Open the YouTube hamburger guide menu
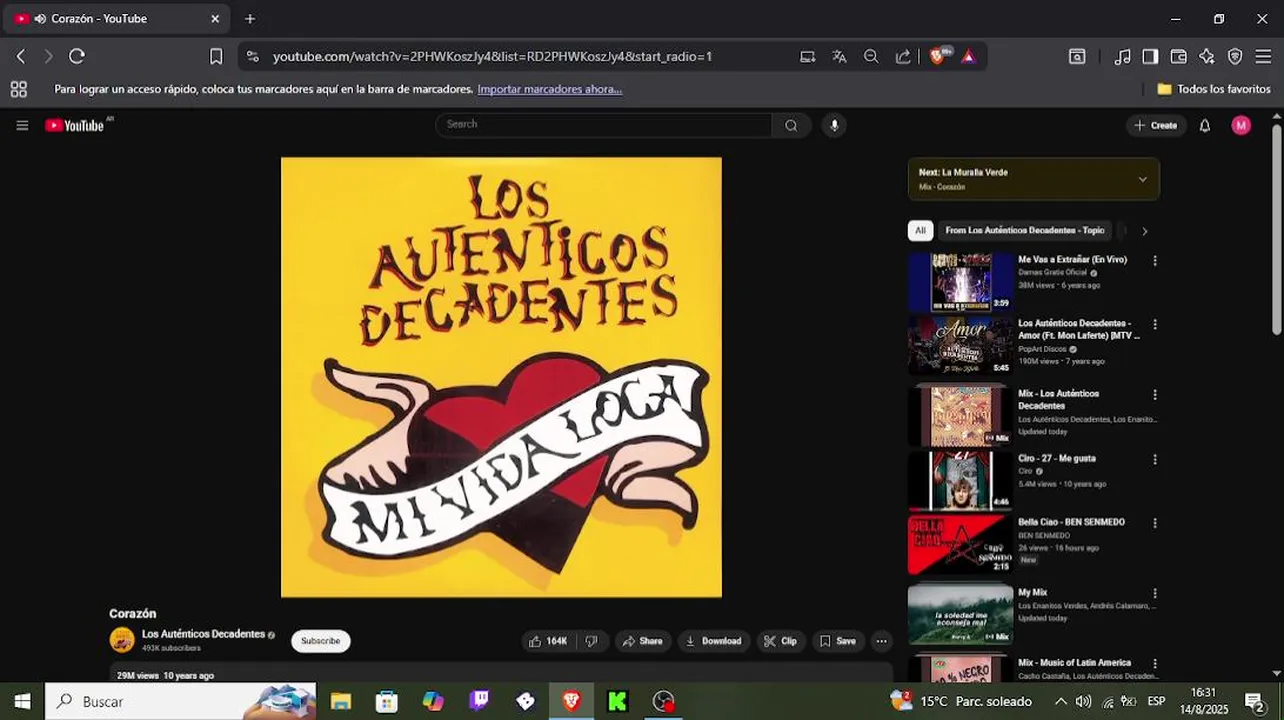Screen dimensions: 1284x720 click(x=22, y=125)
